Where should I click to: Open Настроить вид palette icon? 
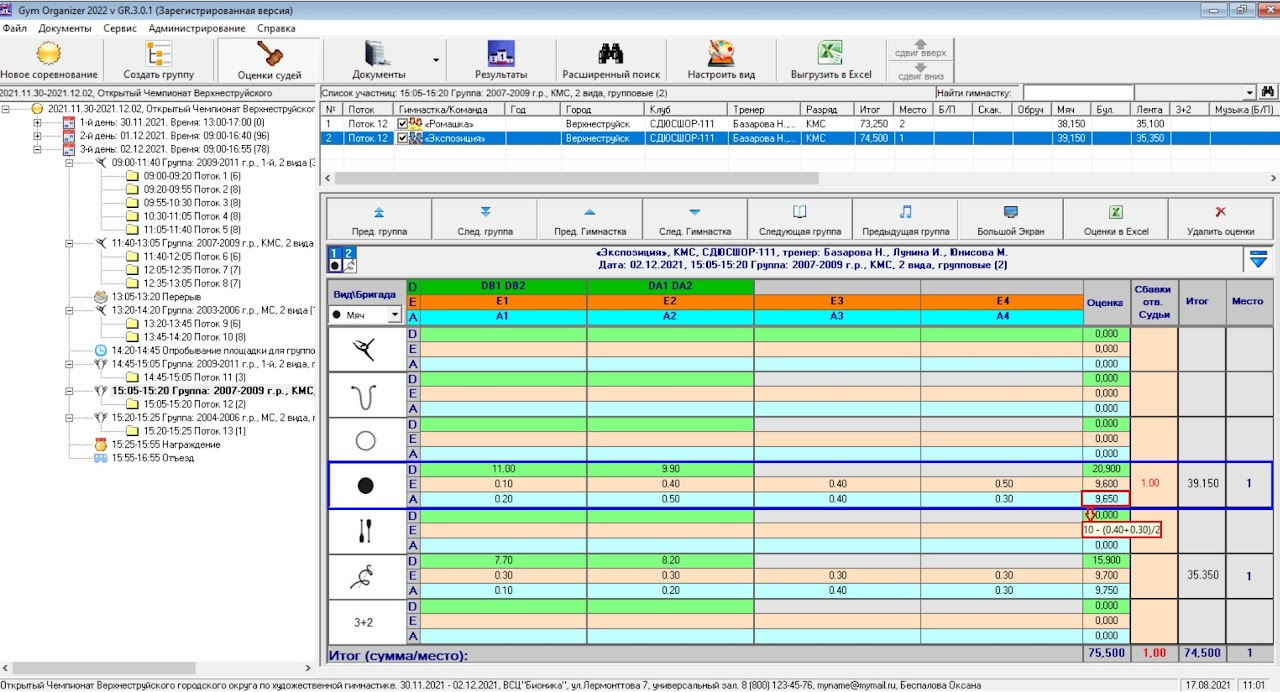[721, 60]
